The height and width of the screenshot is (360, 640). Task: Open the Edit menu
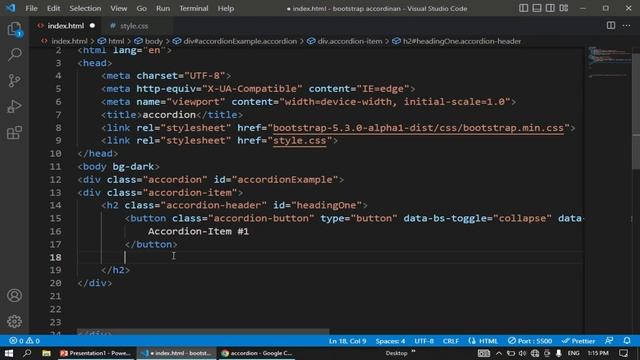(x=53, y=8)
